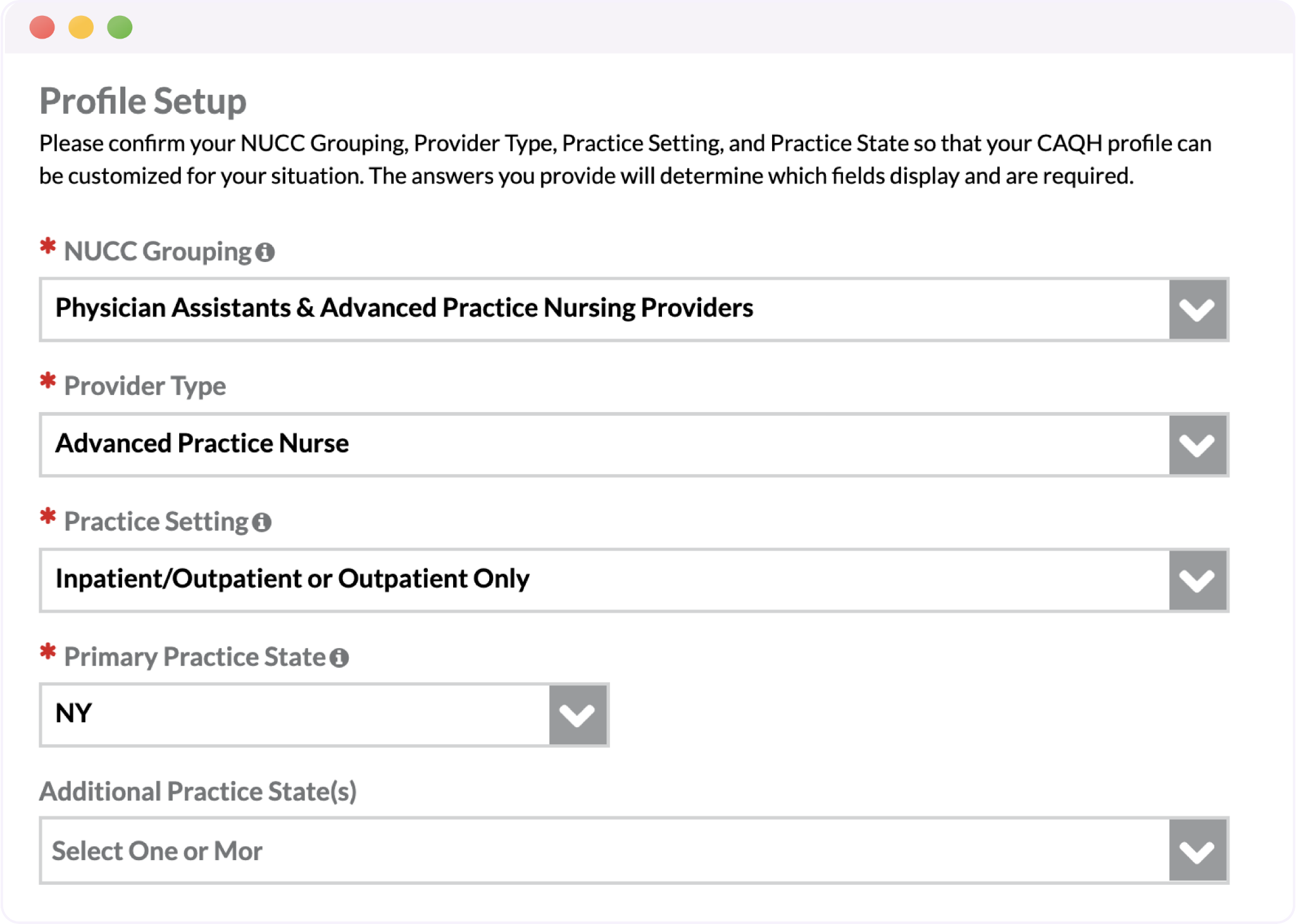
Task: Click the Primary Practice State info icon
Action: point(339,658)
